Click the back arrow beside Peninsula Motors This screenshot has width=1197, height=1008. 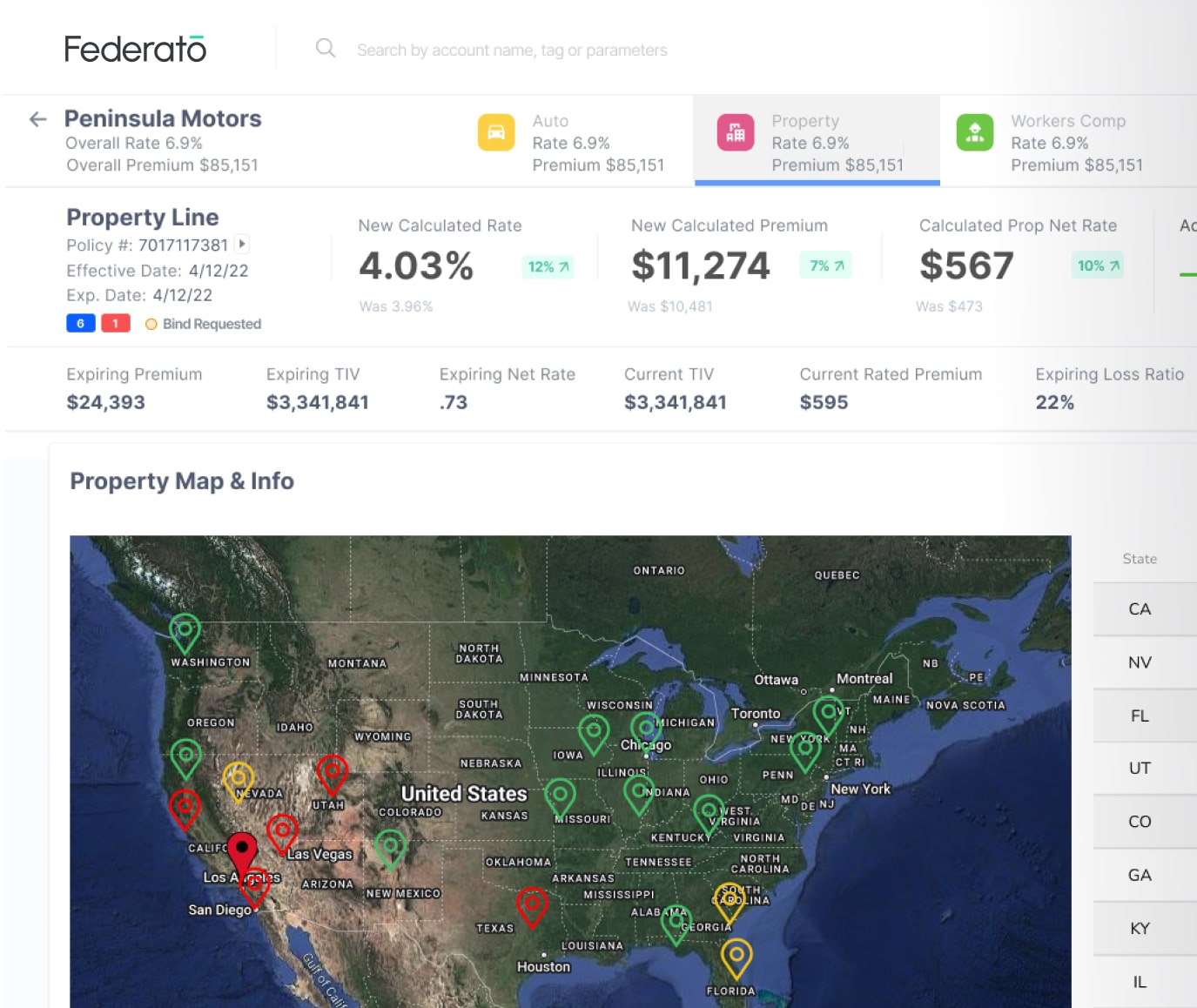[x=37, y=119]
